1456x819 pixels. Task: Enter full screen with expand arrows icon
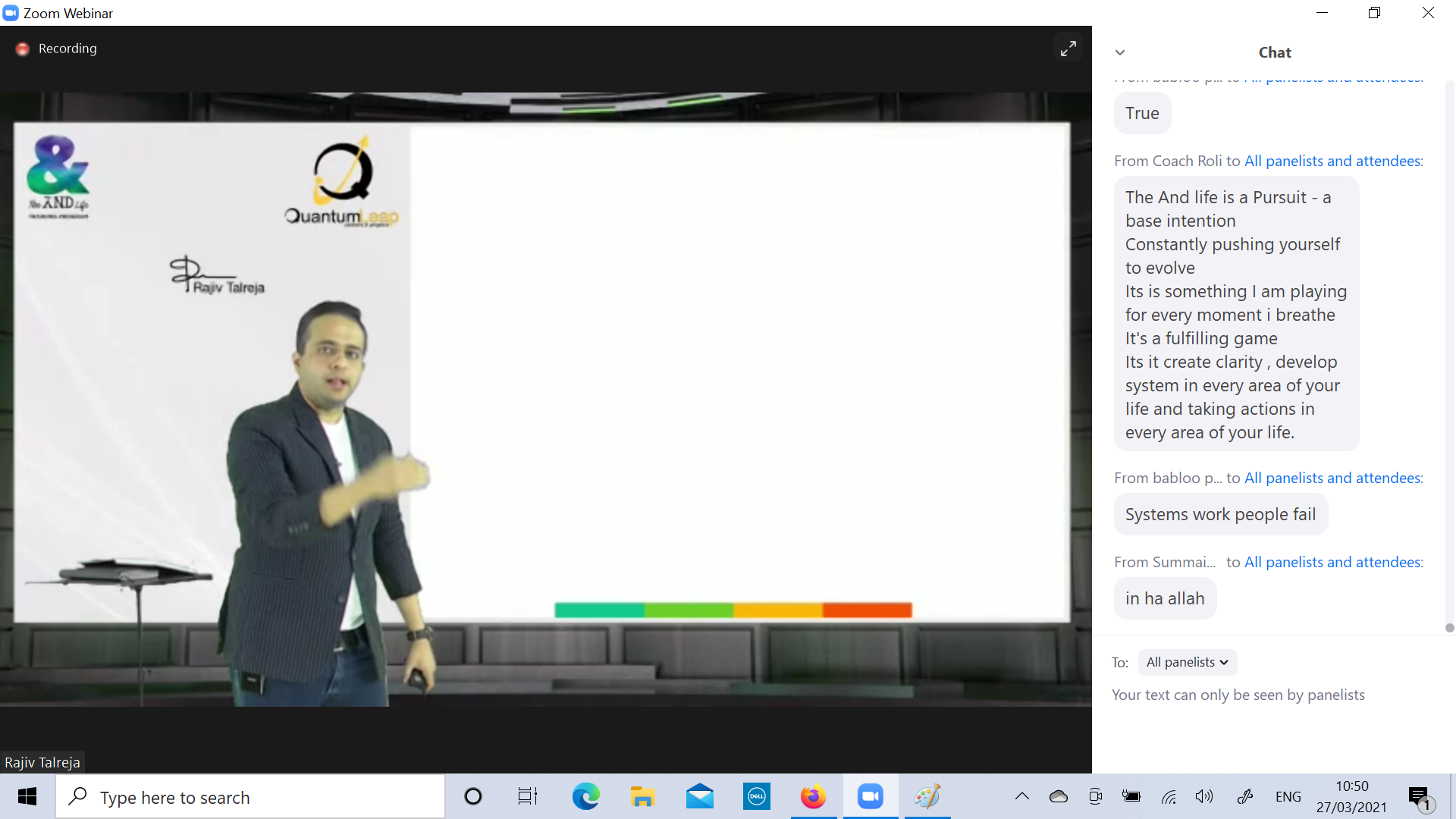pyautogui.click(x=1068, y=49)
